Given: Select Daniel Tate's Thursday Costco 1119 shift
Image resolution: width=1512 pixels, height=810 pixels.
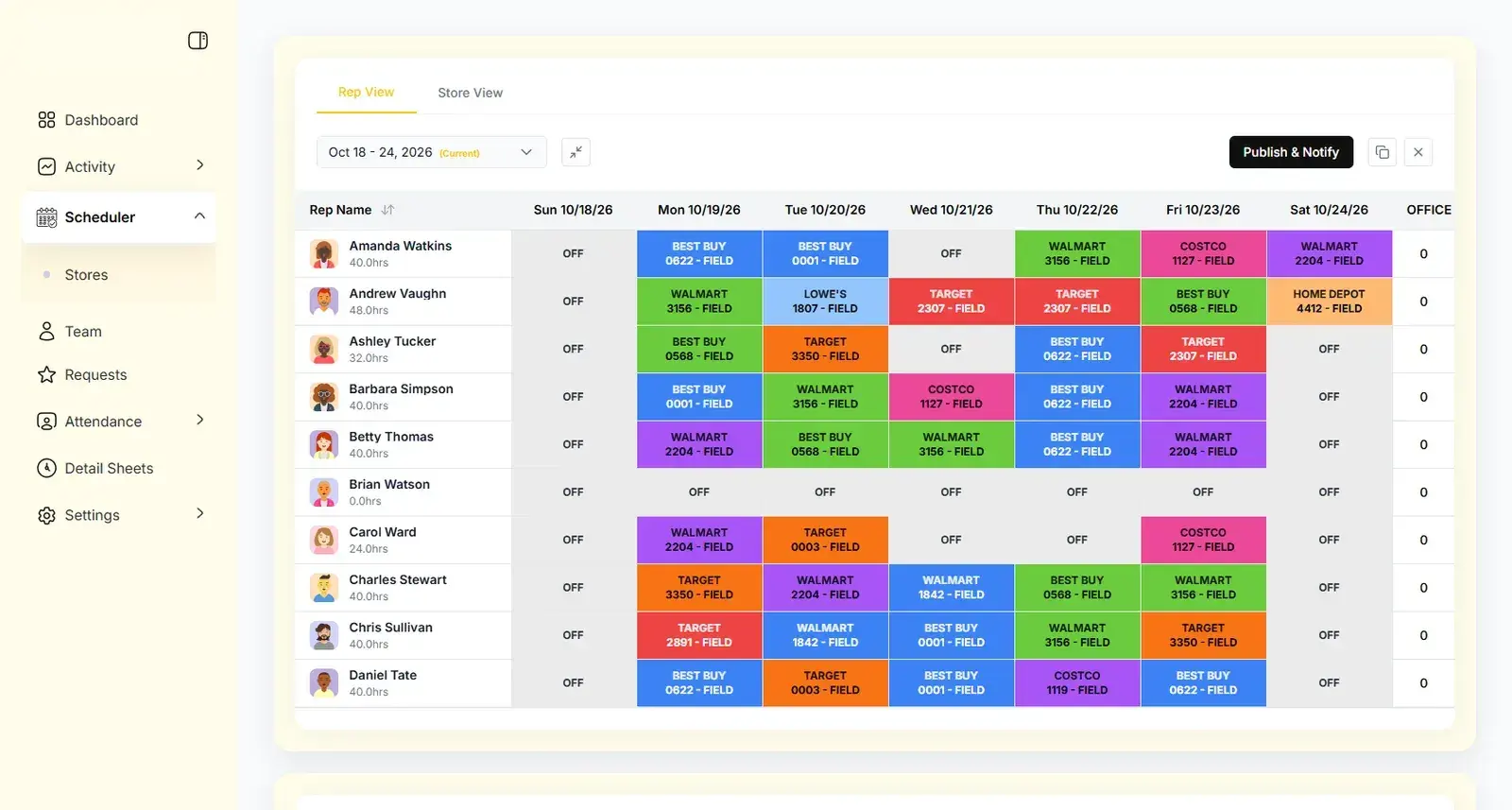Looking at the screenshot, I should [1077, 682].
